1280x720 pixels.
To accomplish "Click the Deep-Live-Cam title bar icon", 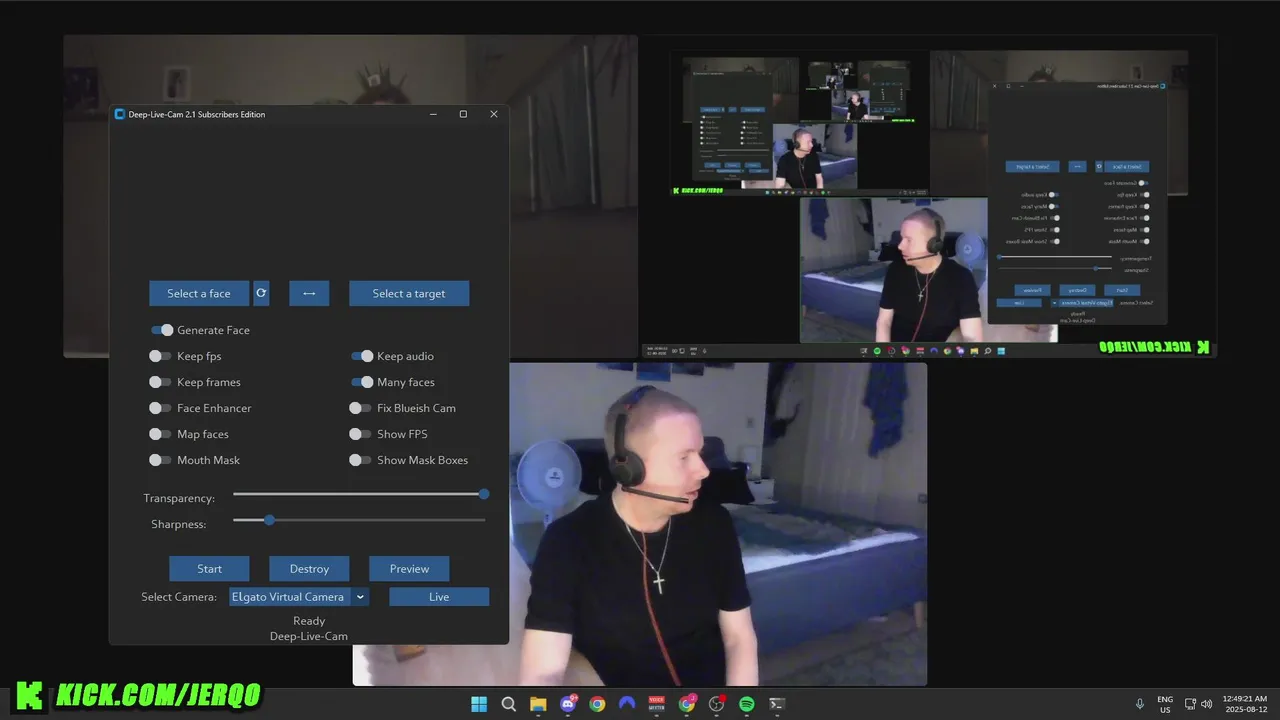I will (x=120, y=114).
